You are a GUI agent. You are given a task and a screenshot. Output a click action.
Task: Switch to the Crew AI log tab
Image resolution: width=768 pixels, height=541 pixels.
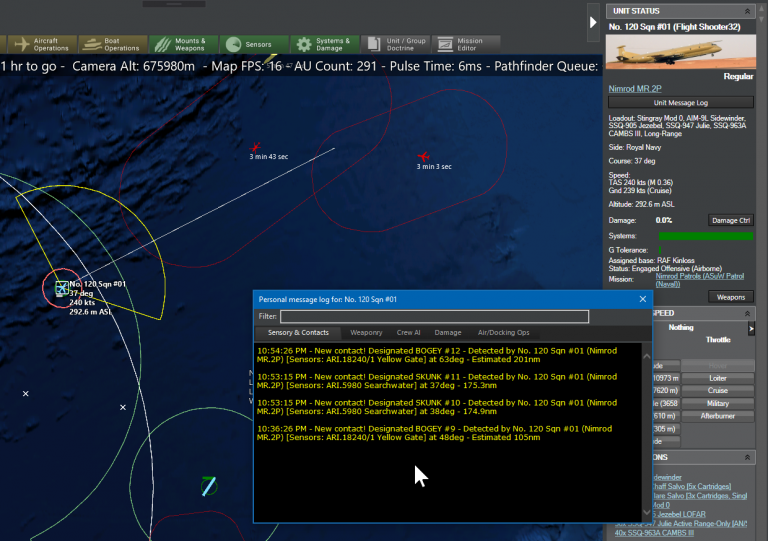408,332
